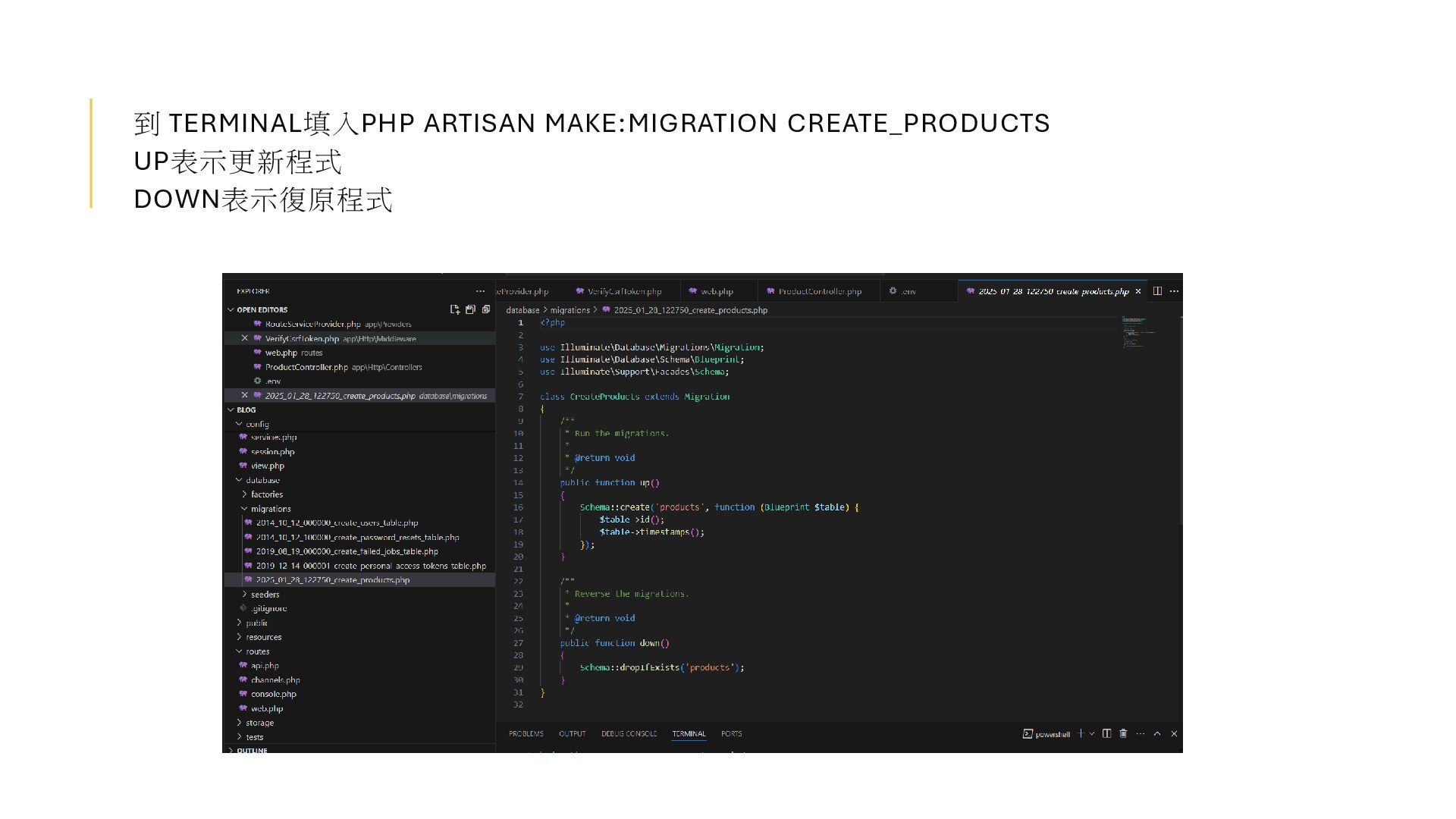Click New Untitled File icon in Open Editors

[455, 309]
